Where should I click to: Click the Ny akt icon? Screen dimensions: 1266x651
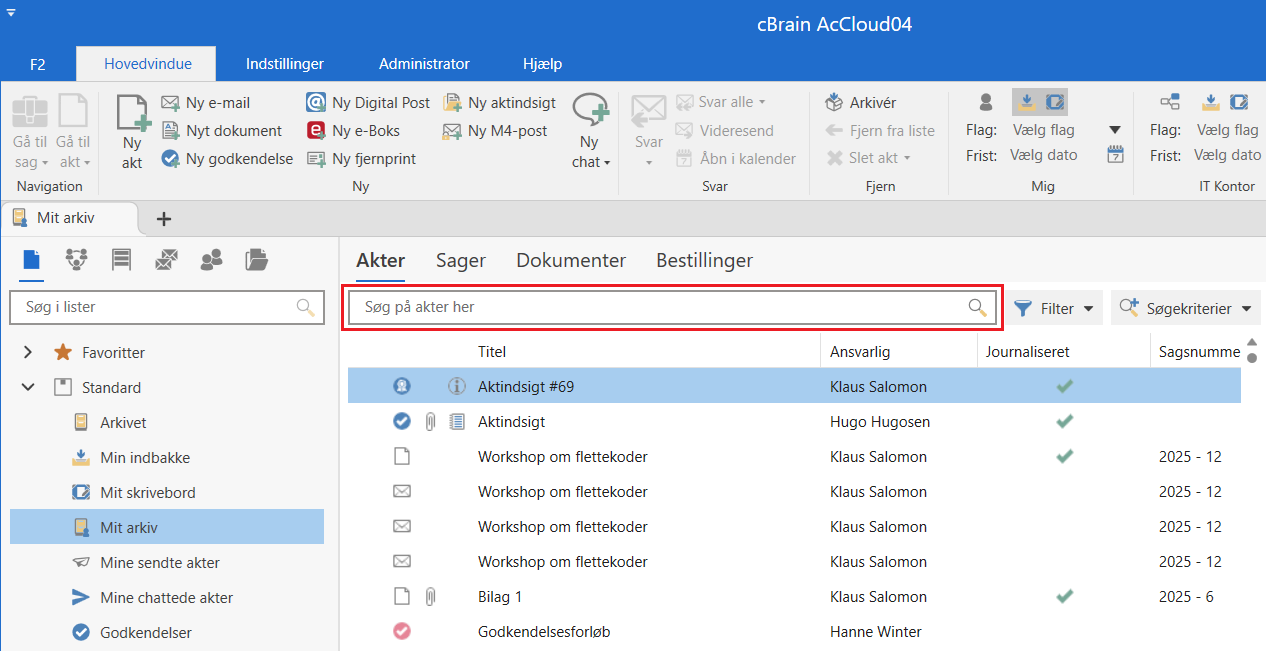132,113
